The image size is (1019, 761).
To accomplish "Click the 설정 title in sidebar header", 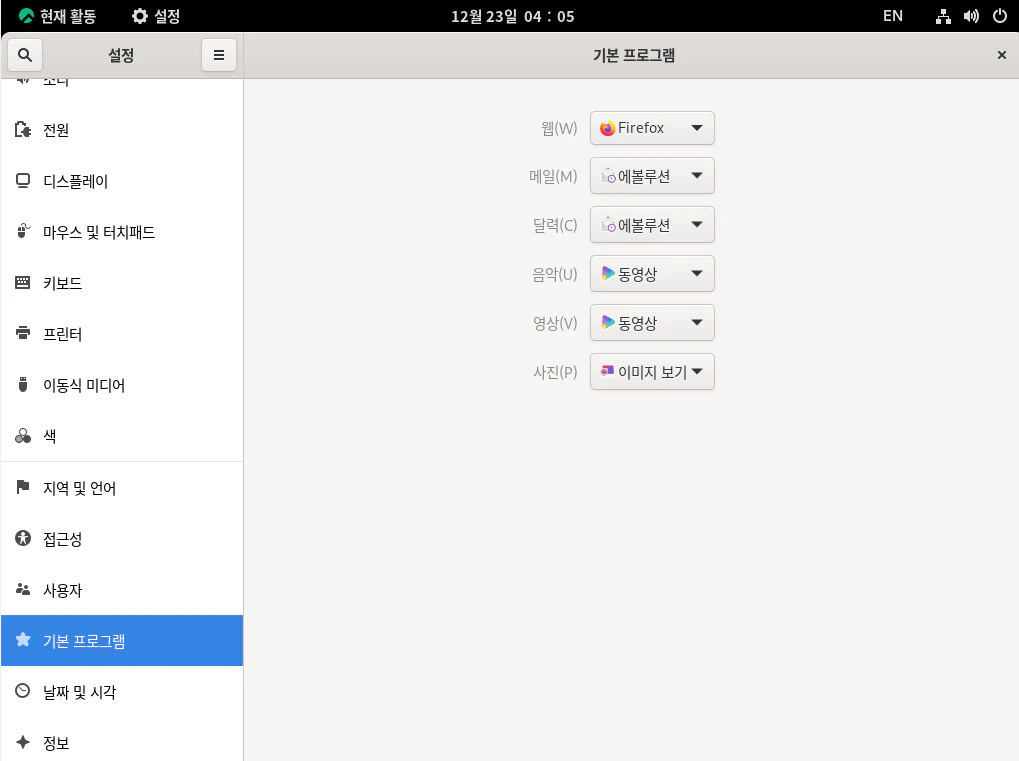I will (121, 55).
